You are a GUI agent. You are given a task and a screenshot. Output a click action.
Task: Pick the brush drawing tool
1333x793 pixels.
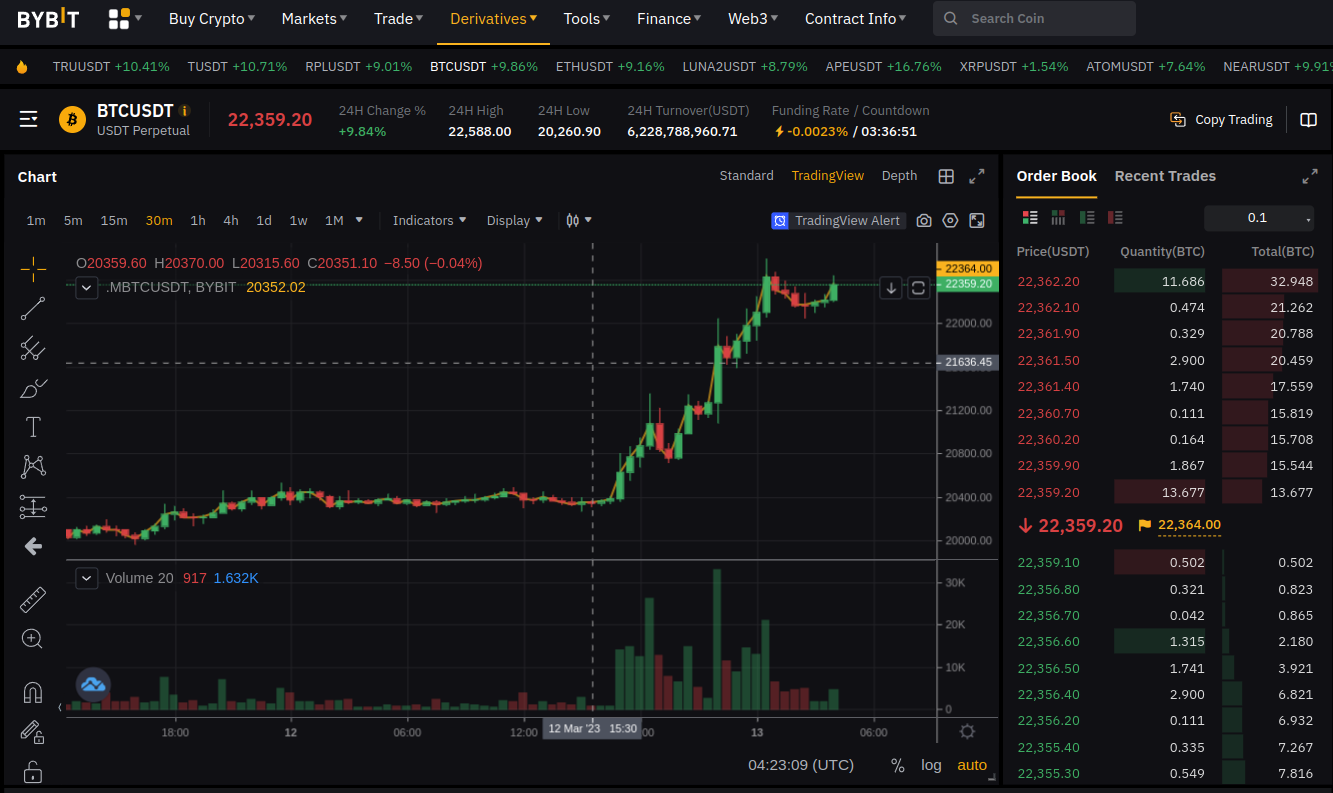pos(33,388)
